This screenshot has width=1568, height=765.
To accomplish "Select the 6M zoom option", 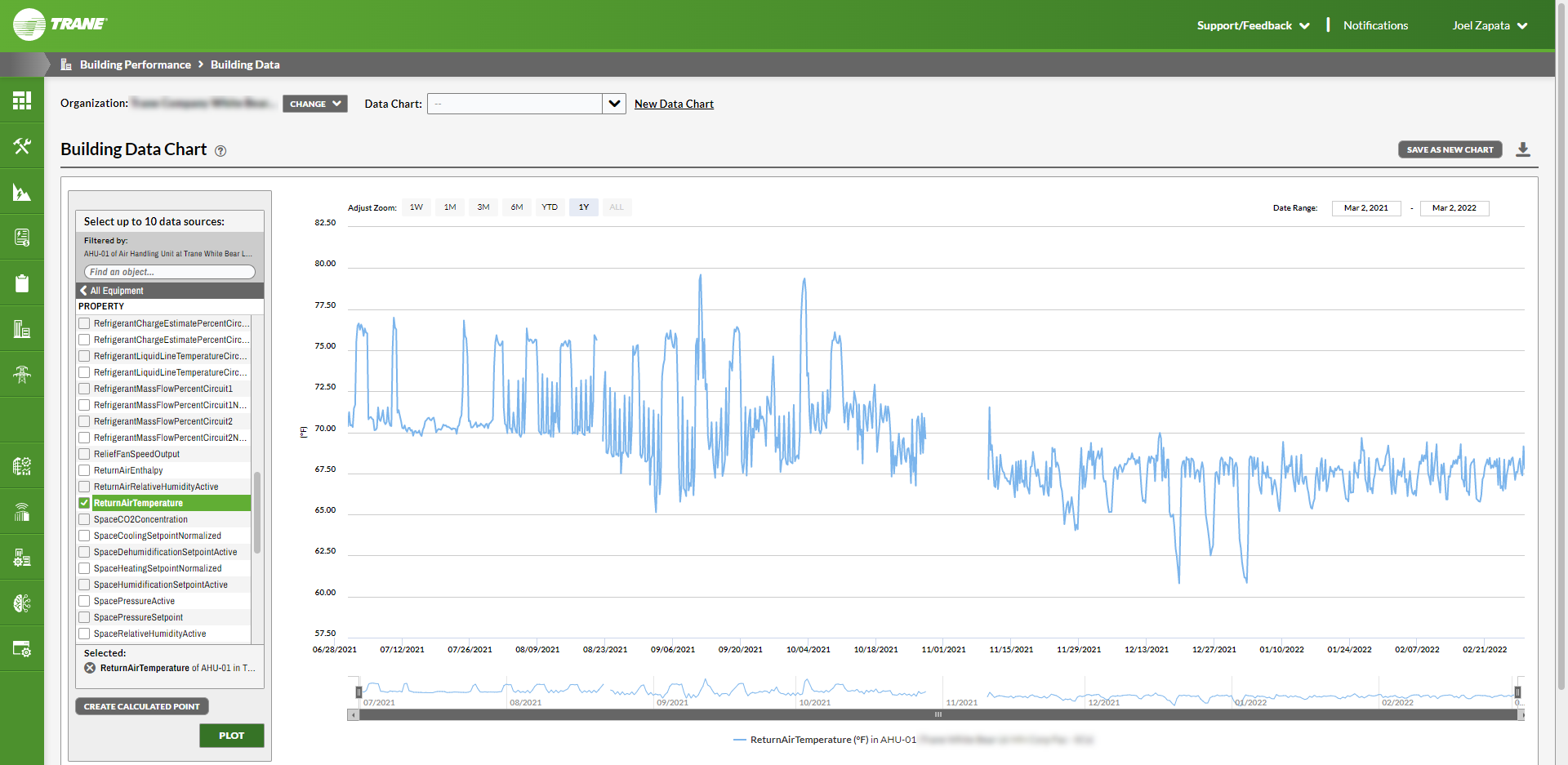I will pyautogui.click(x=517, y=207).
